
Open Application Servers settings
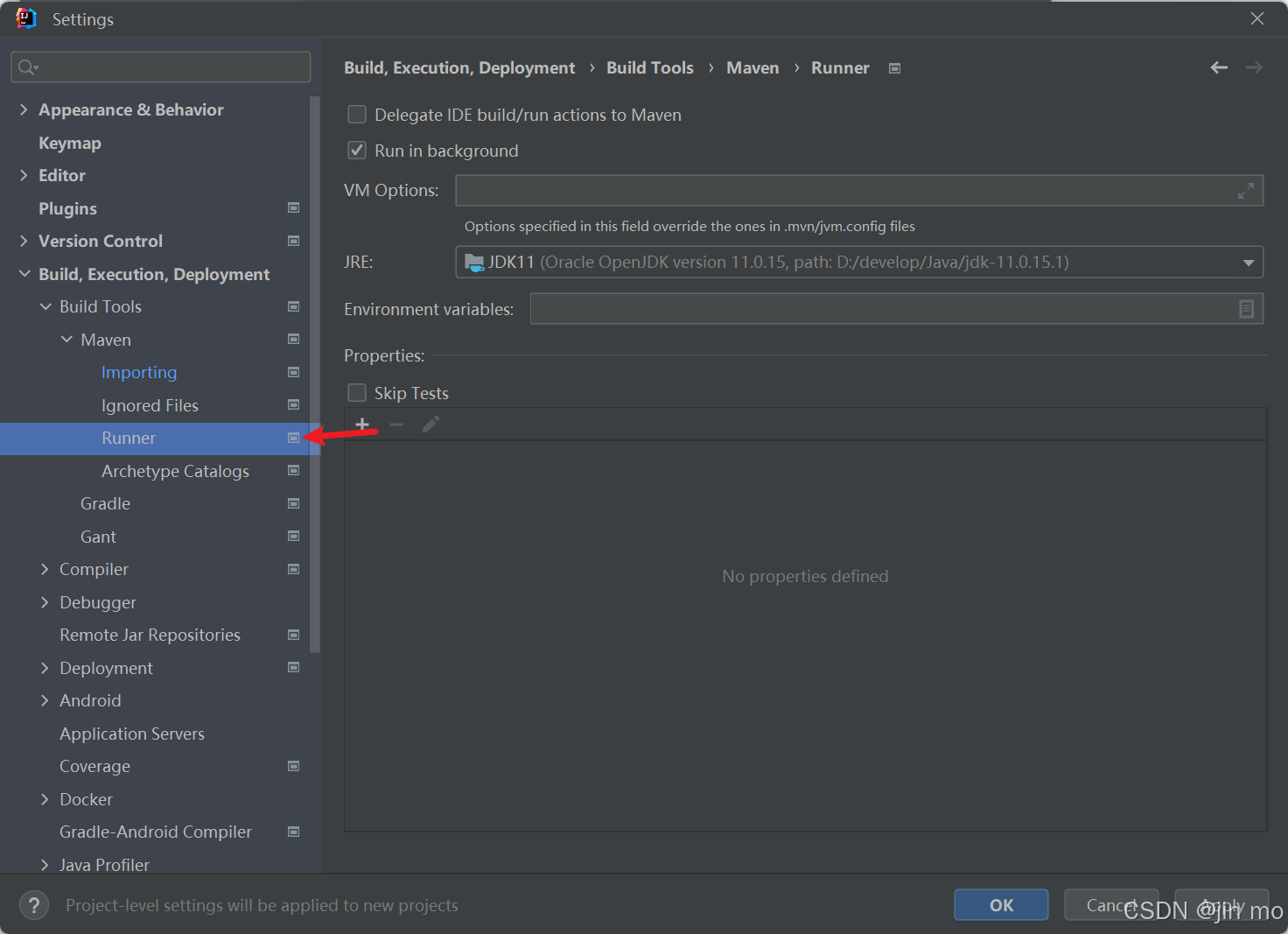(x=132, y=734)
